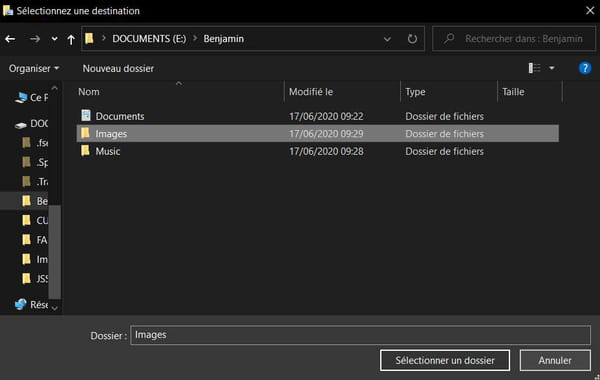The height and width of the screenshot is (380, 600).
Task: Go back using the left arrow
Action: [x=10, y=39]
